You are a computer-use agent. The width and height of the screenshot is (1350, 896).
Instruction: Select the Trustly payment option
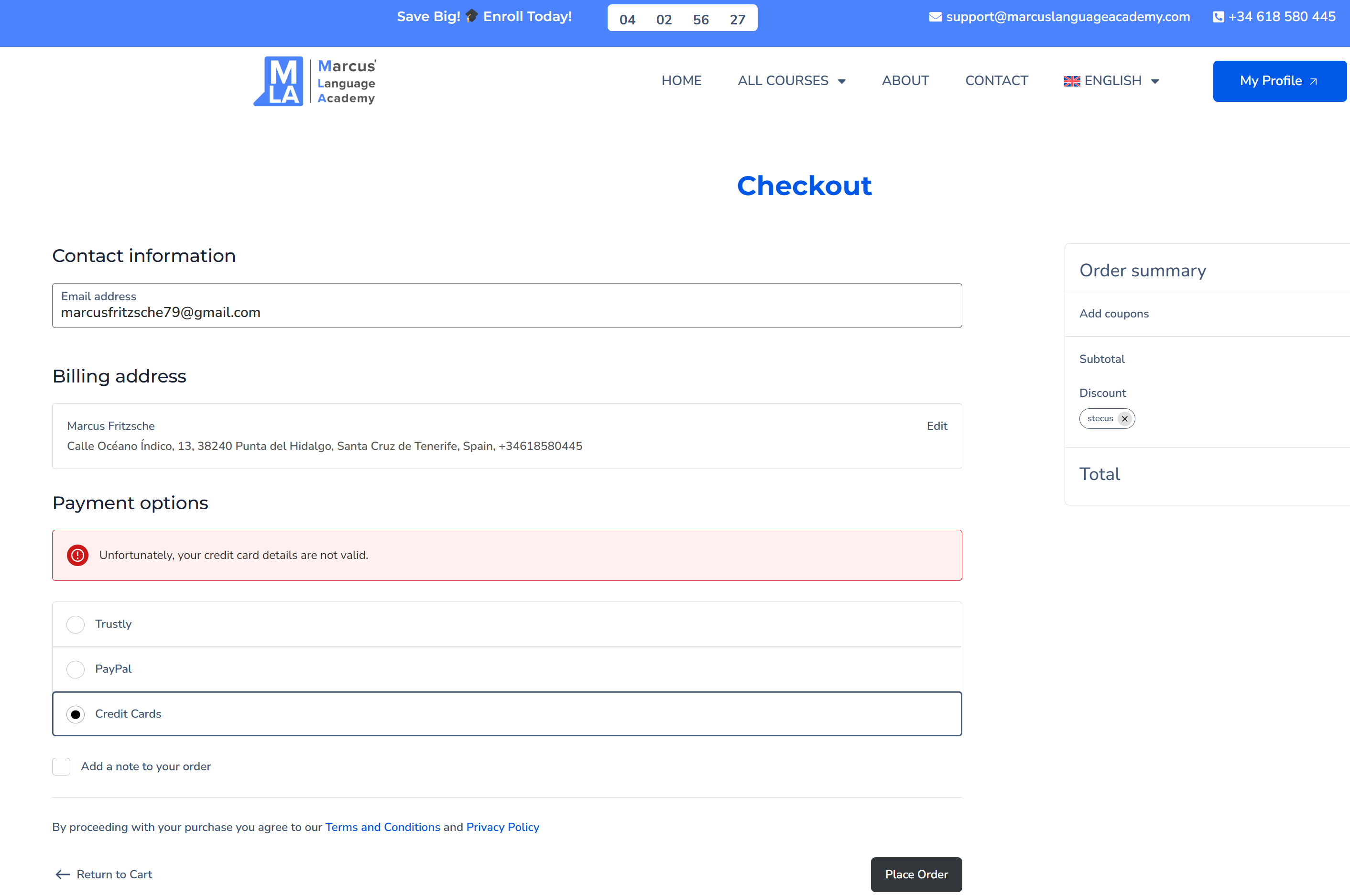click(x=76, y=624)
